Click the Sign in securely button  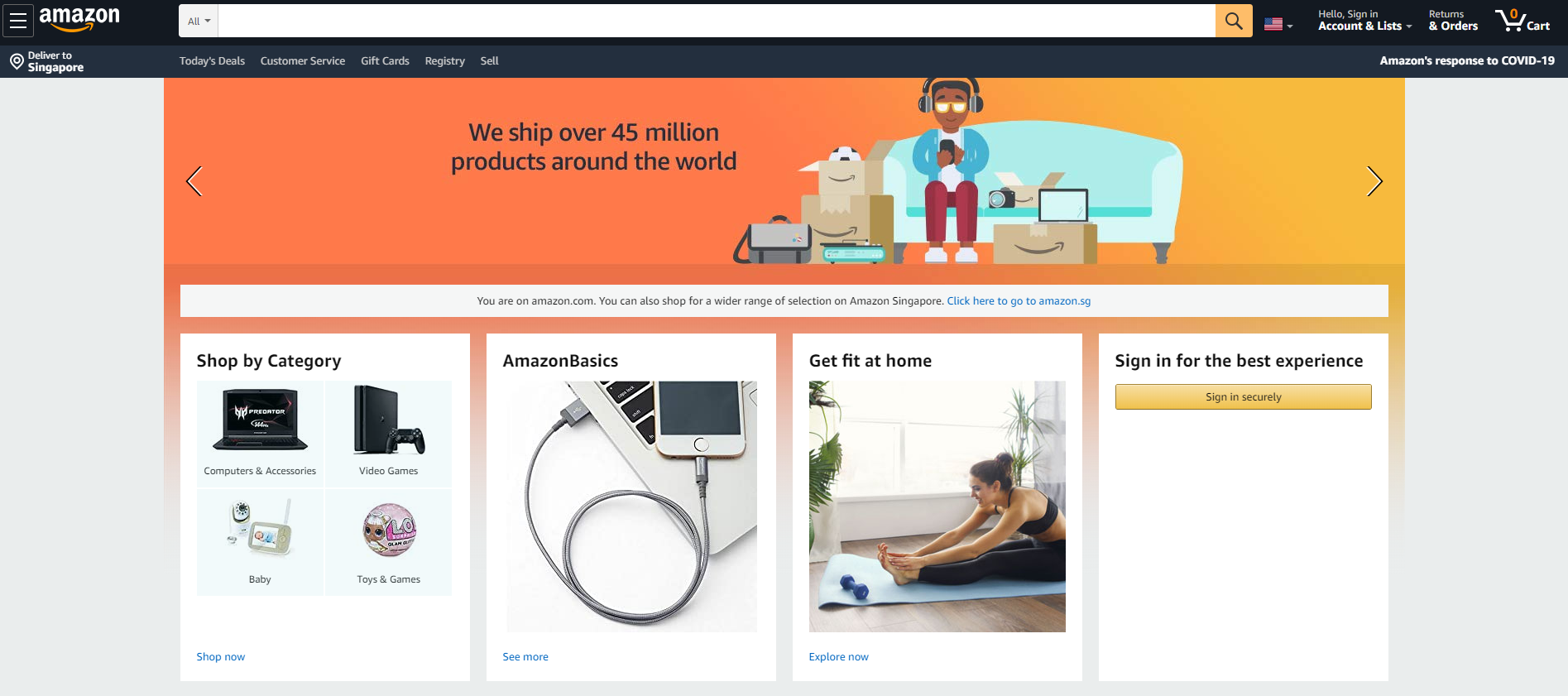pyautogui.click(x=1243, y=397)
